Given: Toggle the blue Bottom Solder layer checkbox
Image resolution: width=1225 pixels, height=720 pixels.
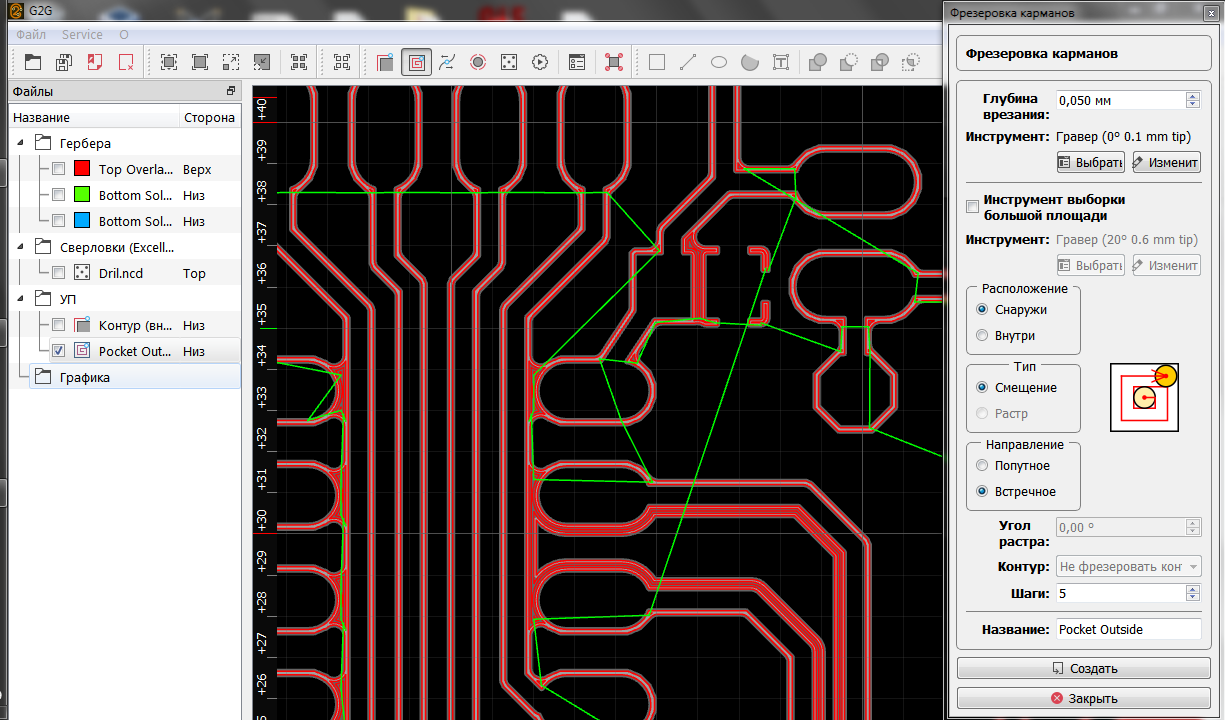Looking at the screenshot, I should [x=59, y=221].
